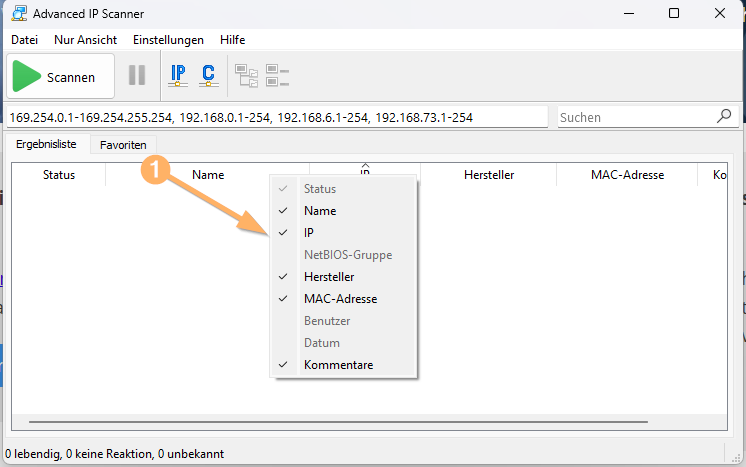
Task: Toggle the IP column in context menu
Action: click(x=343, y=233)
